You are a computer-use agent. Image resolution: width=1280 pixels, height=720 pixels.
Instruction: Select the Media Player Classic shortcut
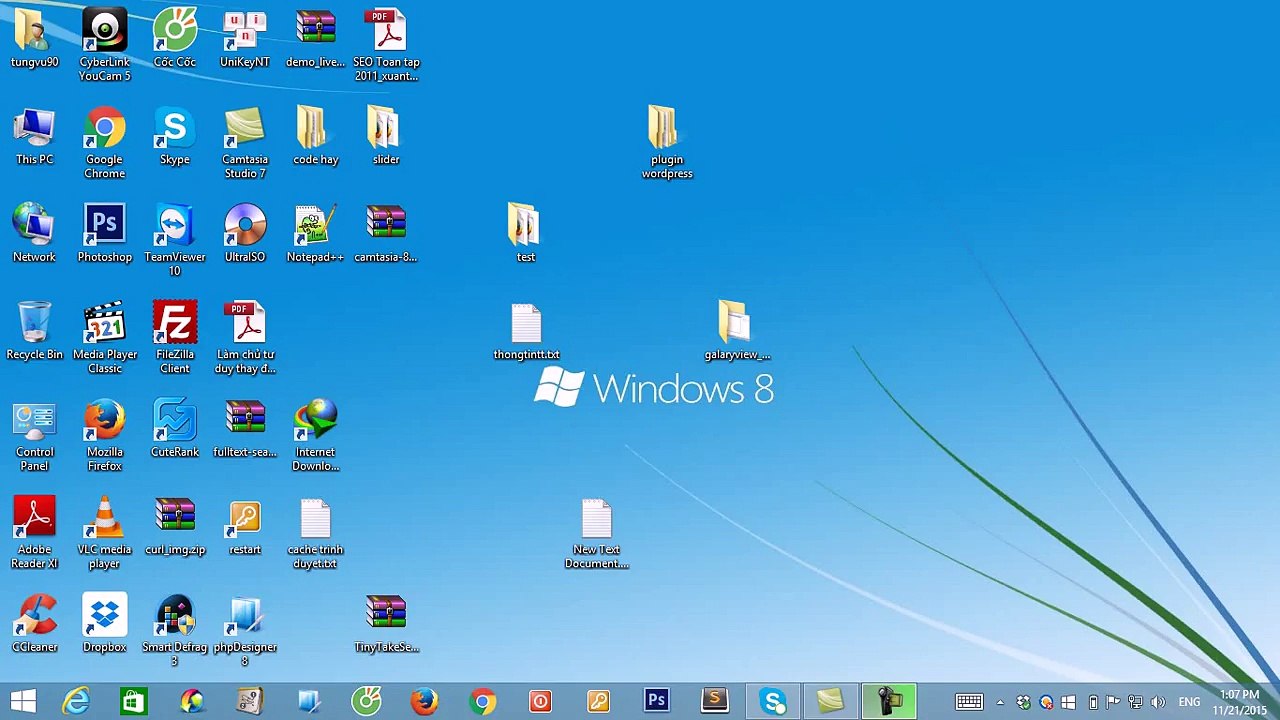(x=105, y=338)
